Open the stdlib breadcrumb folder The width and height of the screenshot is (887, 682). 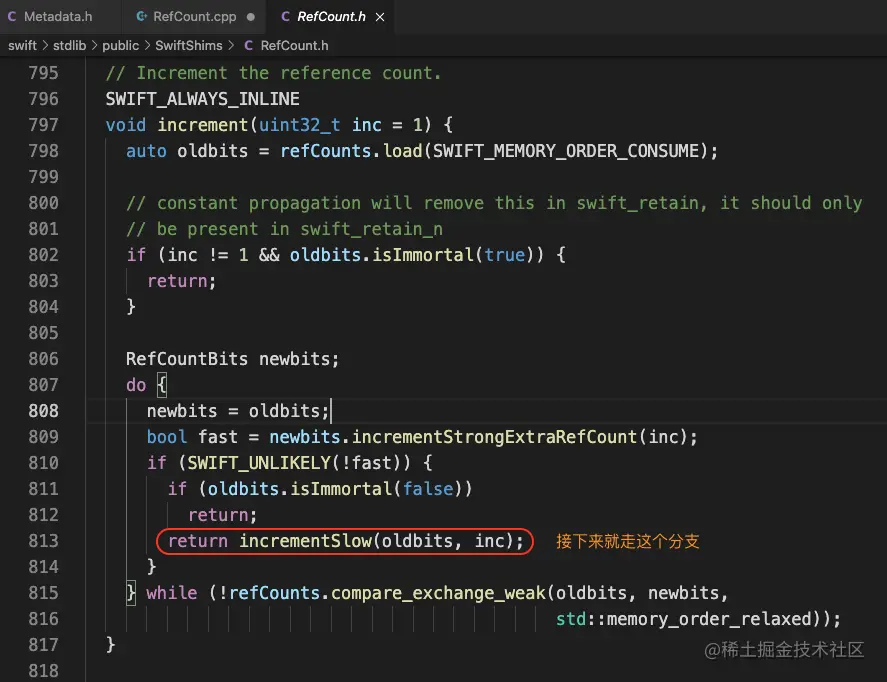coord(69,45)
